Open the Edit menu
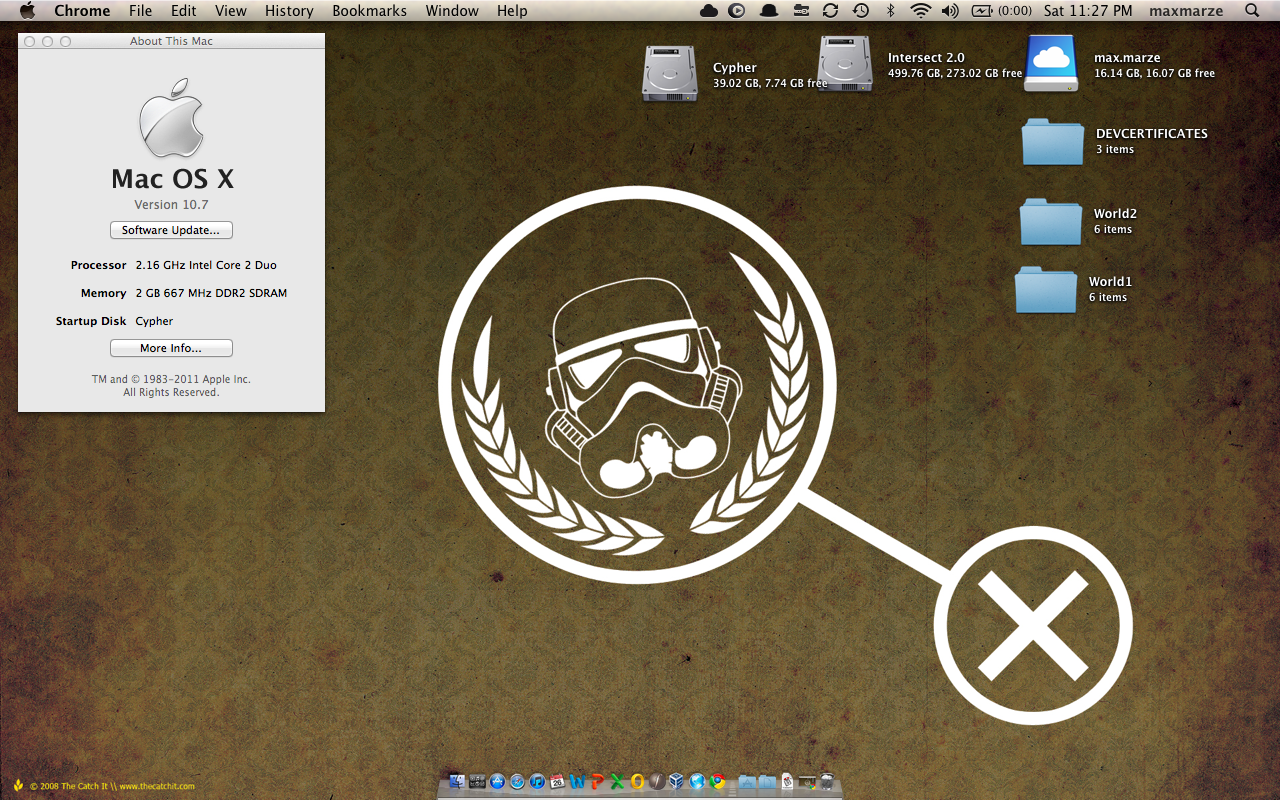The width and height of the screenshot is (1280, 800). coord(183,11)
